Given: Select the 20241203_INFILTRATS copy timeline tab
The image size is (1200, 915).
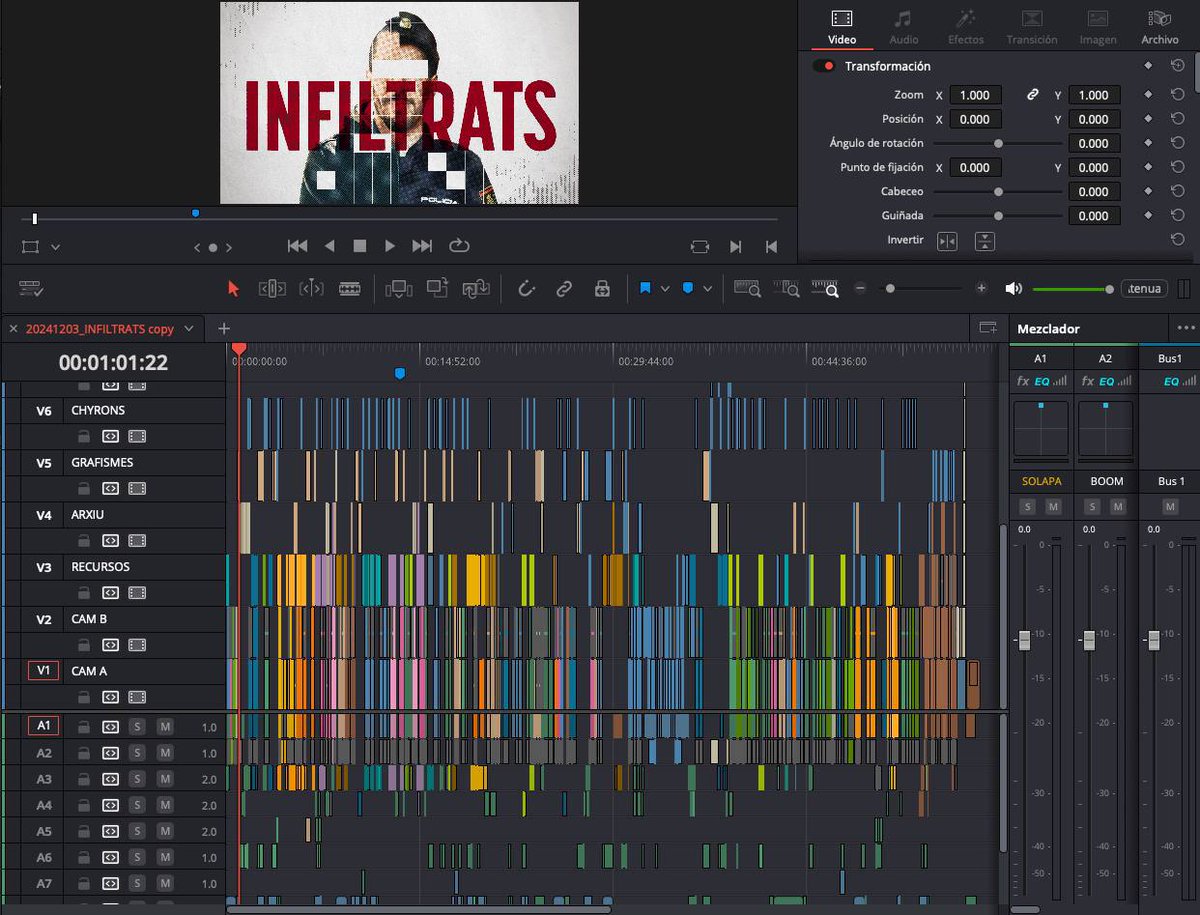Looking at the screenshot, I should coord(98,328).
